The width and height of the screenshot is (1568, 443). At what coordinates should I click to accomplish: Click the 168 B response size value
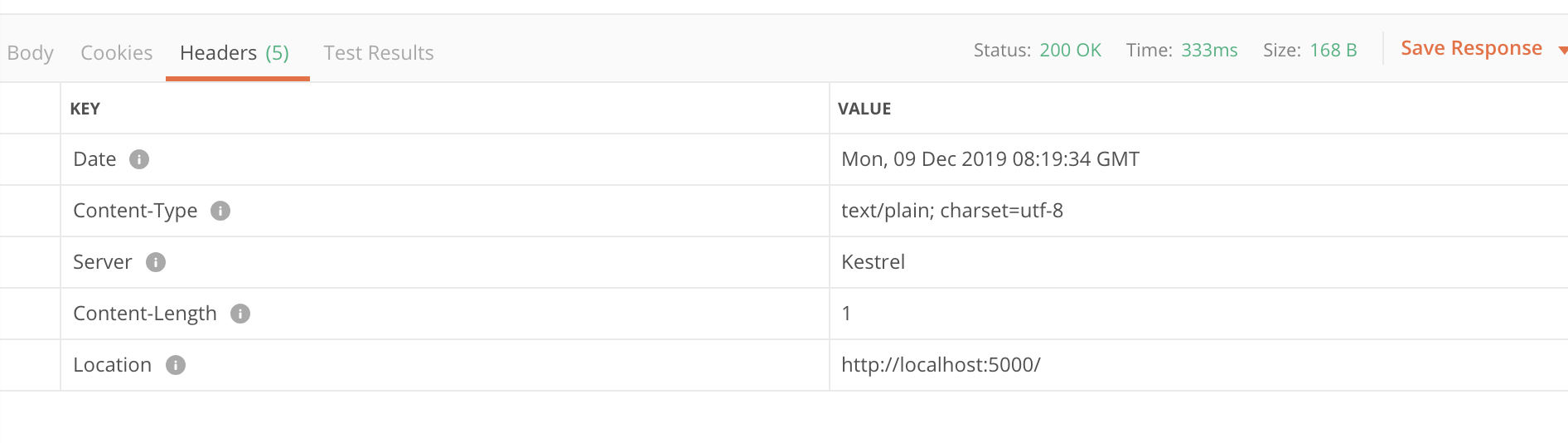point(1333,51)
